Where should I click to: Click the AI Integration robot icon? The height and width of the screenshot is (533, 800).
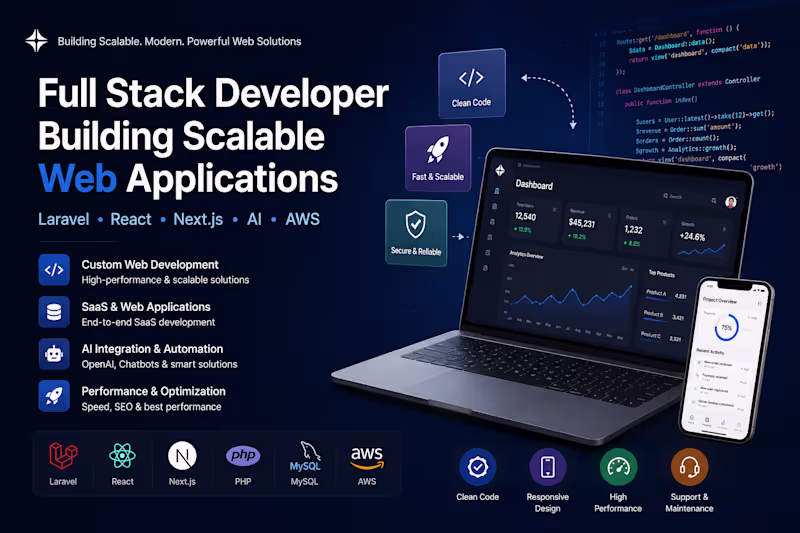(54, 354)
